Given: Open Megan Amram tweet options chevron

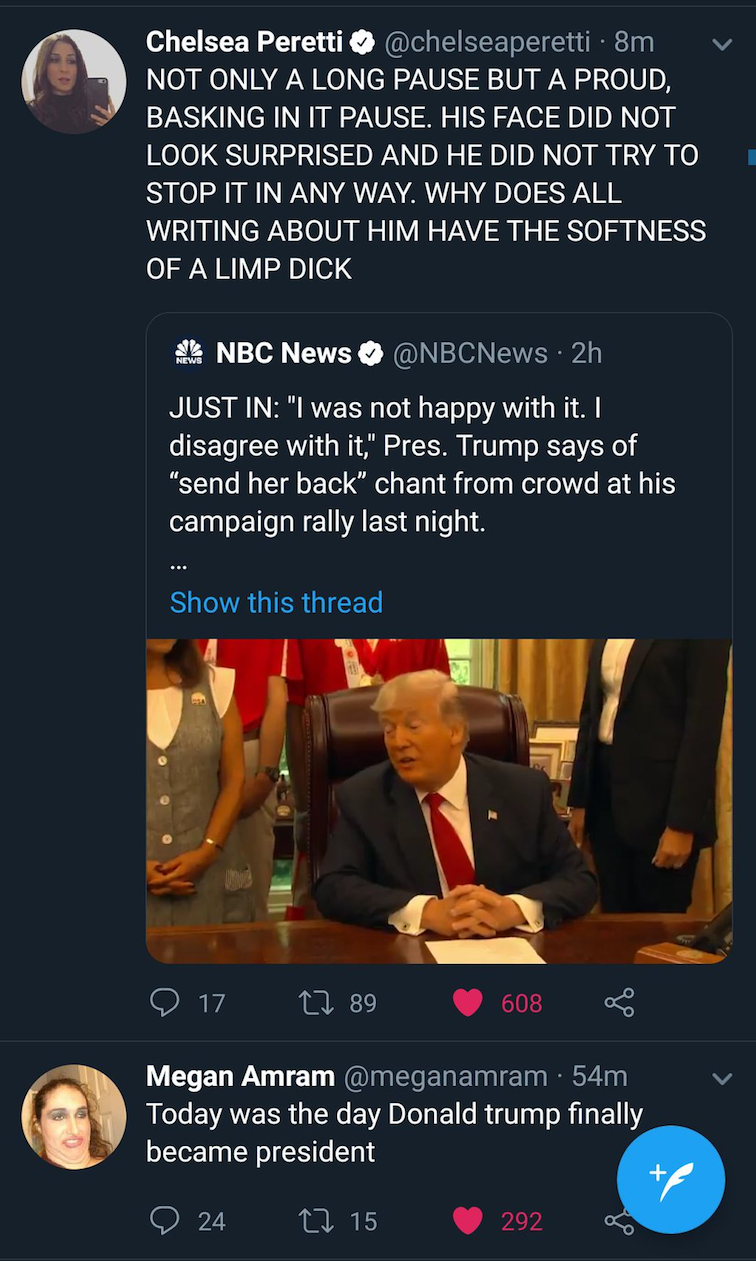Looking at the screenshot, I should point(721,1078).
